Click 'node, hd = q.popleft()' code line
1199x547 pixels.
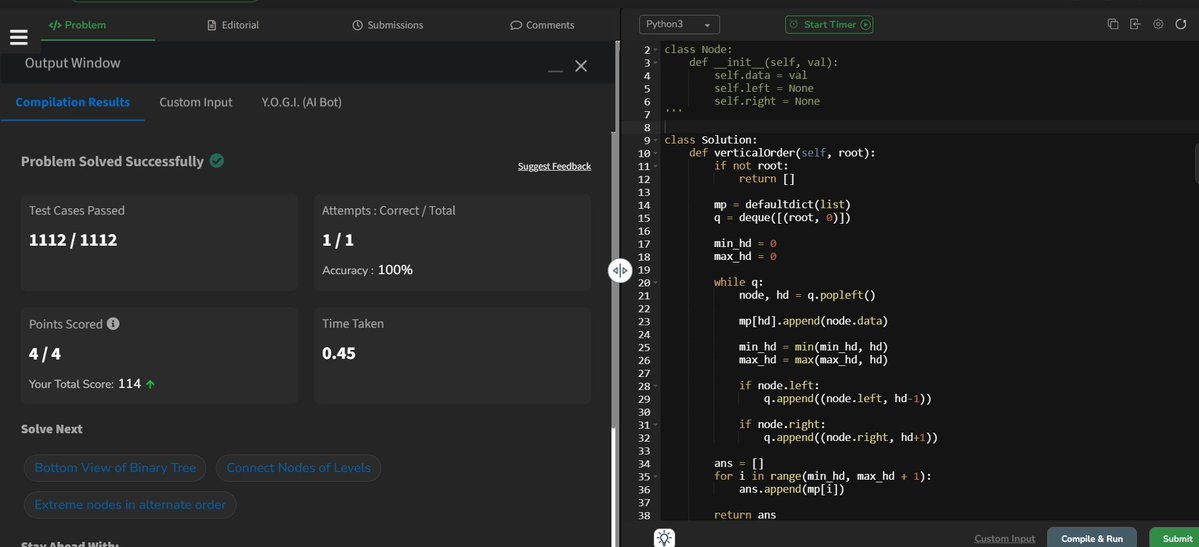[x=807, y=295]
